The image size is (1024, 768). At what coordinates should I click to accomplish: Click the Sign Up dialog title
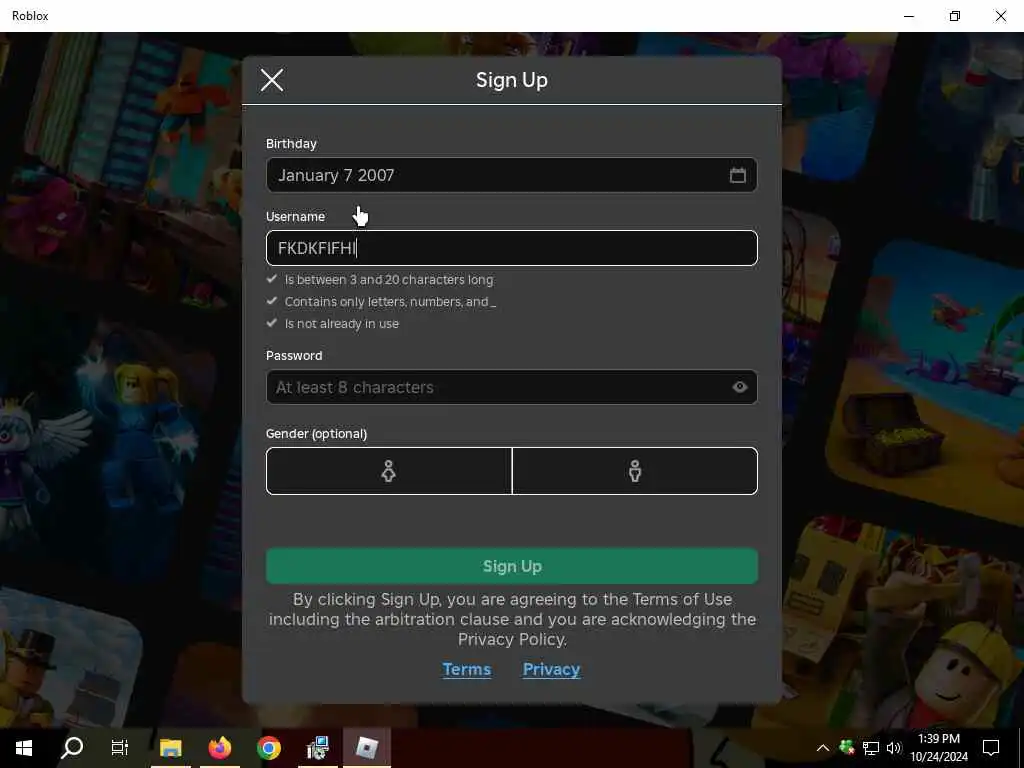point(511,80)
